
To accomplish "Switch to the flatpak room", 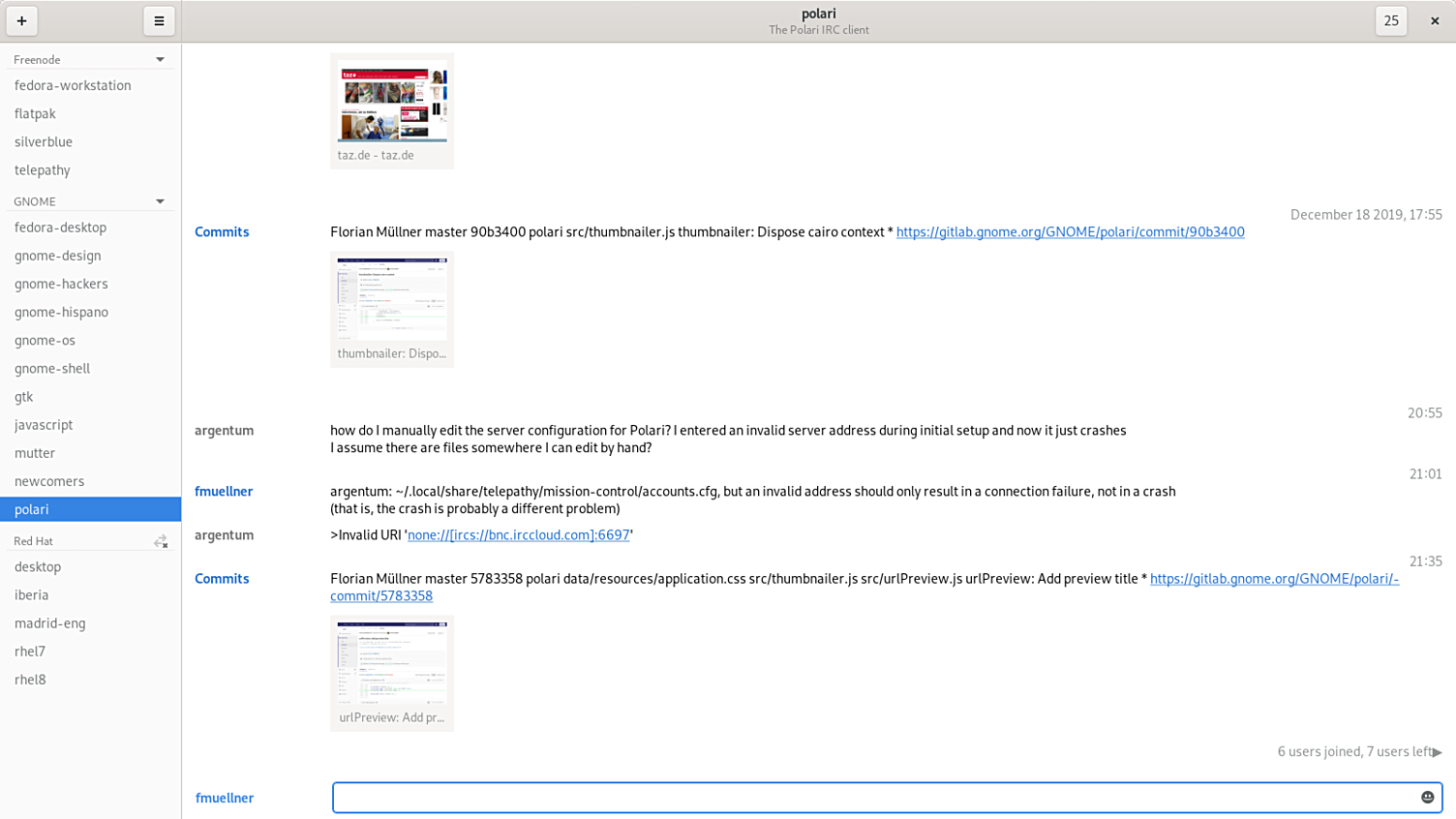I will [x=35, y=113].
